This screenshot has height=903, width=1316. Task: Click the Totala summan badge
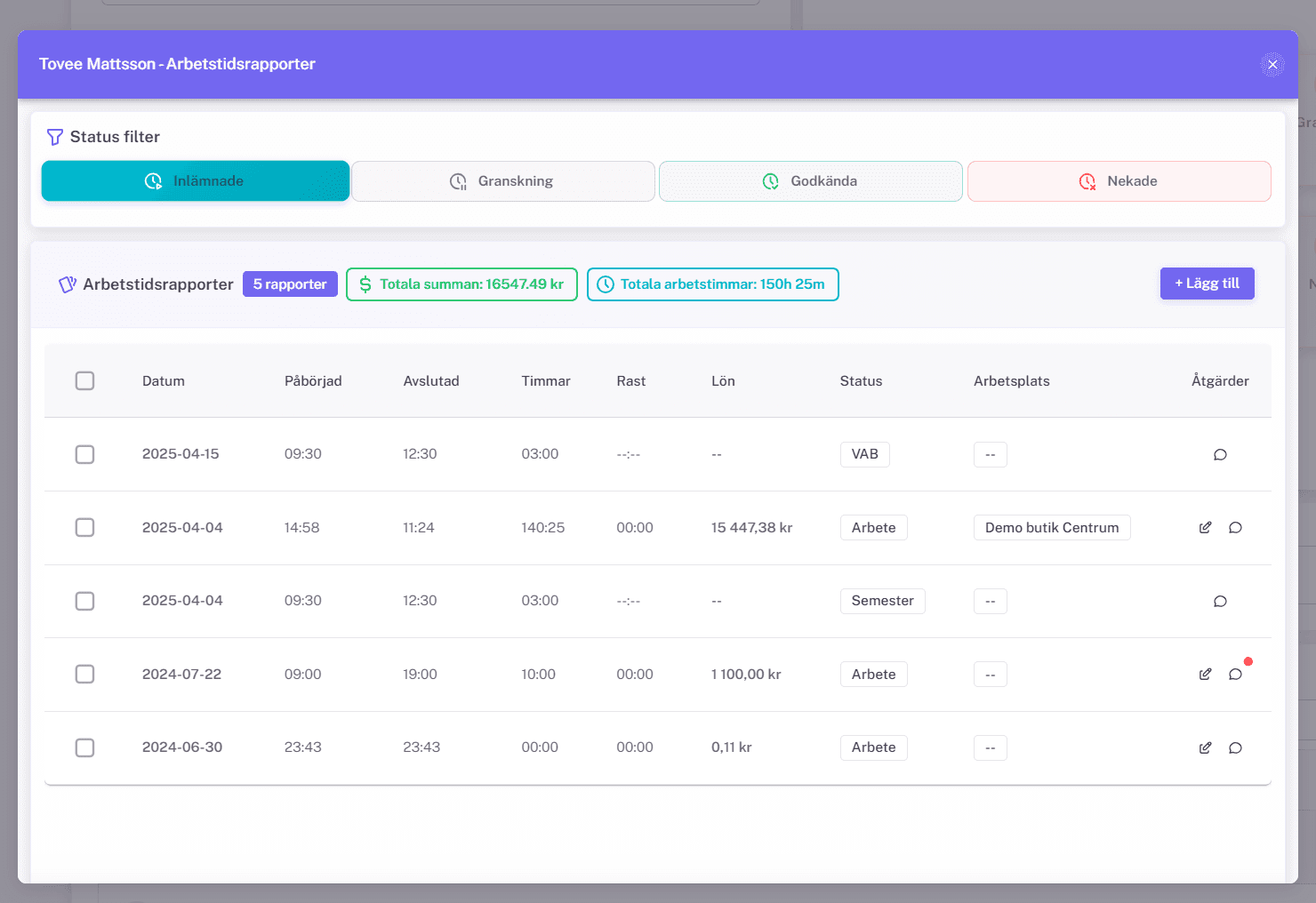point(461,284)
